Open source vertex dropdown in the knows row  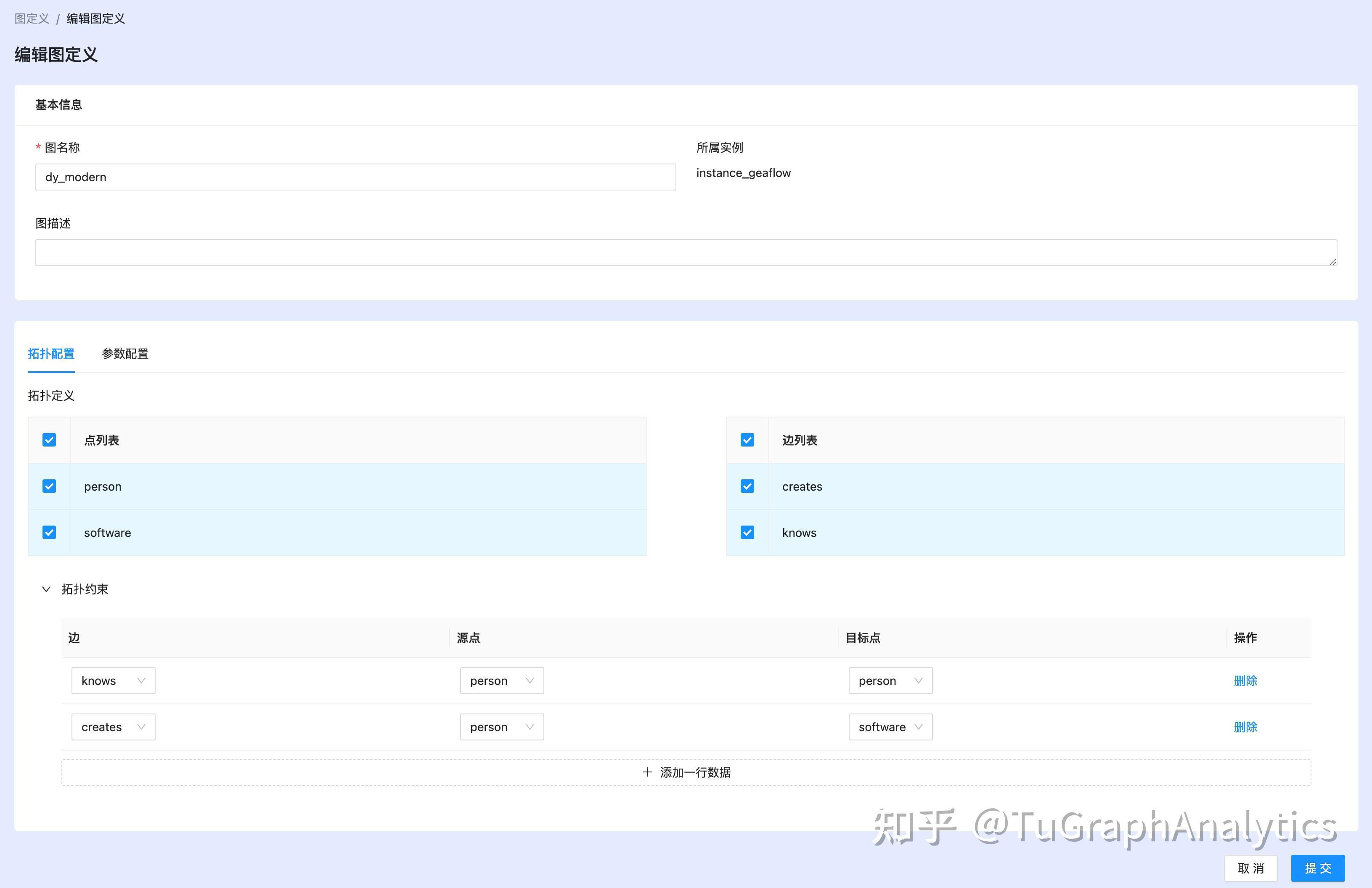501,681
